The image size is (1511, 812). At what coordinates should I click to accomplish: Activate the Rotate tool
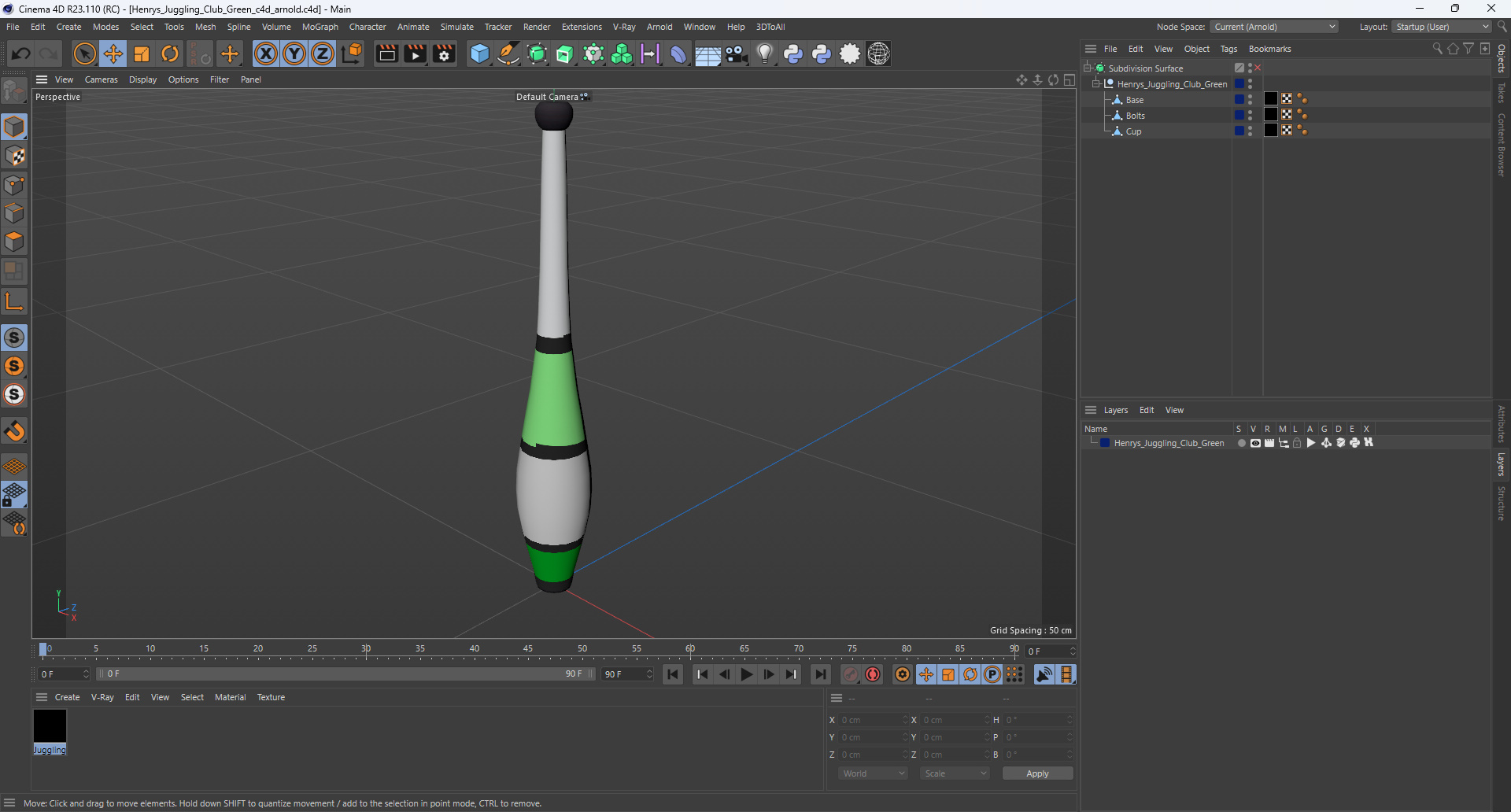pyautogui.click(x=170, y=54)
